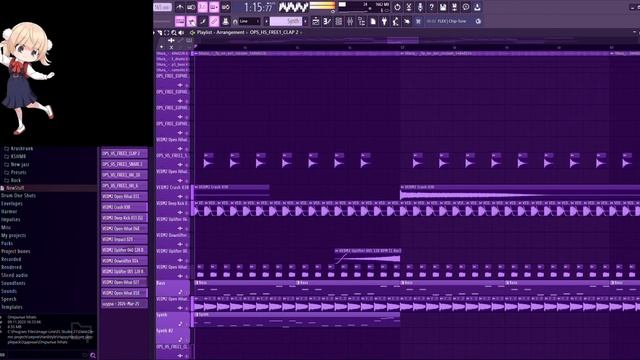Click the Playlist breadcrumb label
Image resolution: width=640 pixels, height=360 pixels.
(x=204, y=32)
